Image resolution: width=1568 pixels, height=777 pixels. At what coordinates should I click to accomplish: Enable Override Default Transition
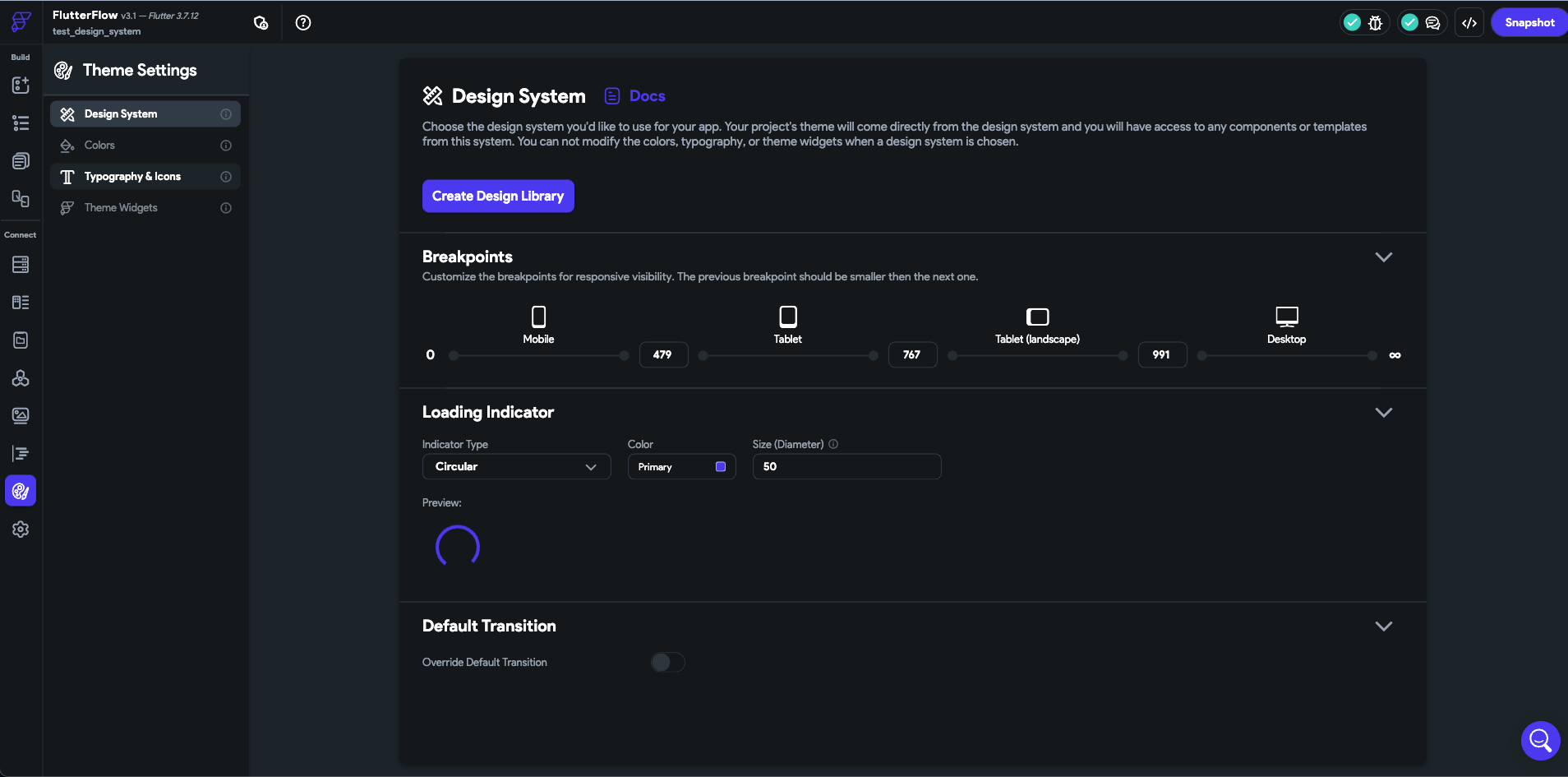point(667,662)
